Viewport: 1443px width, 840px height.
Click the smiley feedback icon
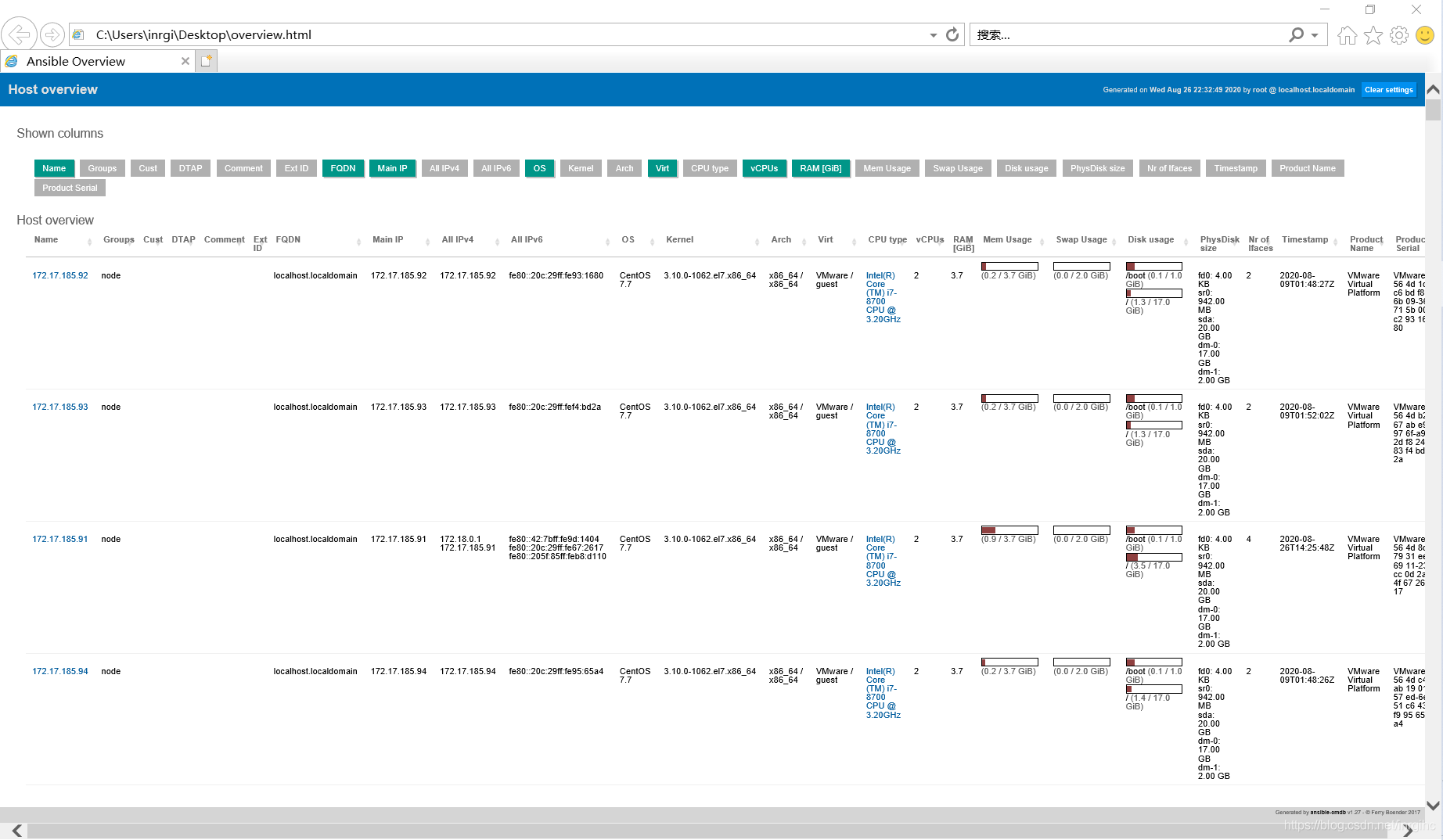(1425, 35)
